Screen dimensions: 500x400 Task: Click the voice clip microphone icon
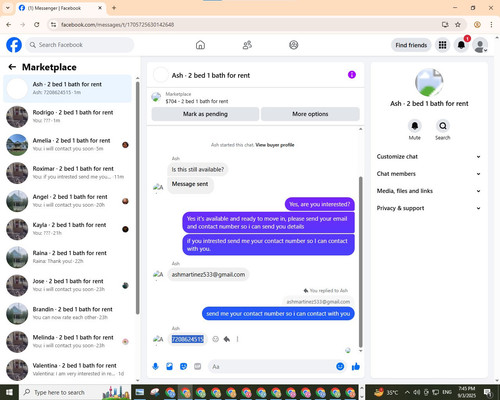click(155, 367)
